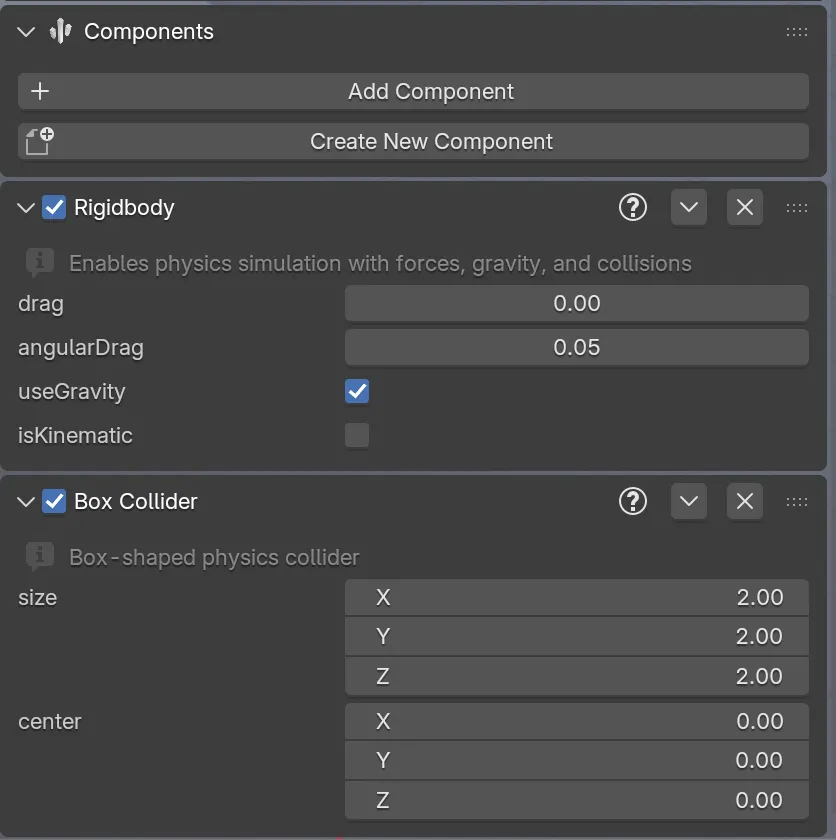Click the Box Collider help question-mark icon

pos(632,501)
